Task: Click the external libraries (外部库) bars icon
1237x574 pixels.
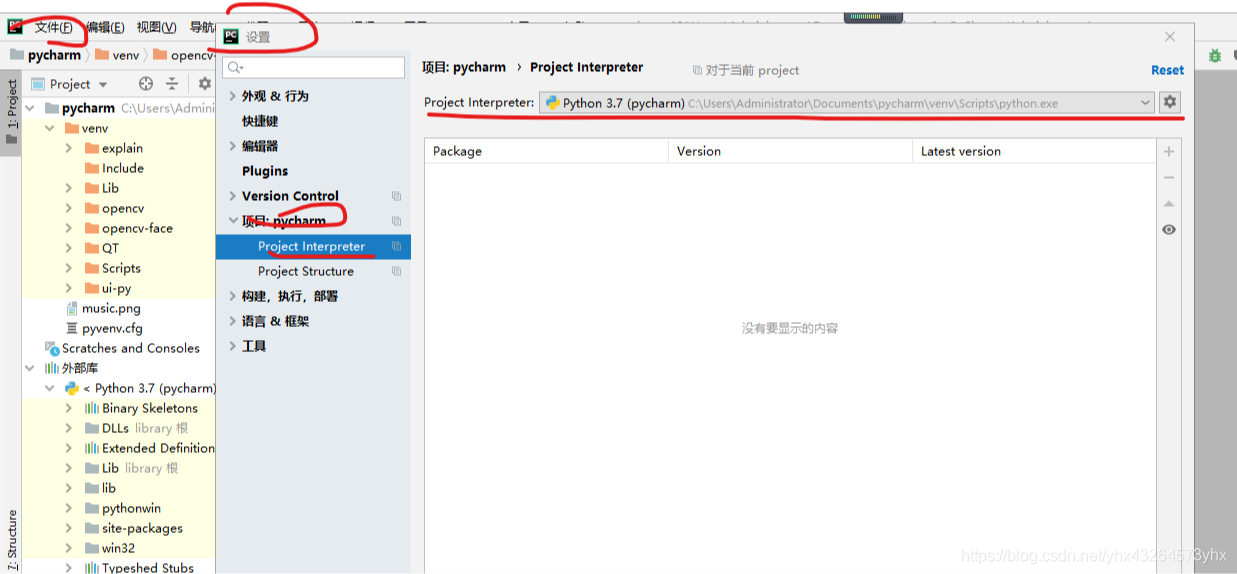Action: [x=52, y=368]
